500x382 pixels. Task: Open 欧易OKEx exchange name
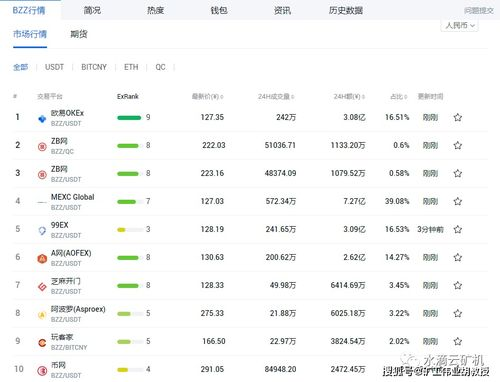coord(67,113)
